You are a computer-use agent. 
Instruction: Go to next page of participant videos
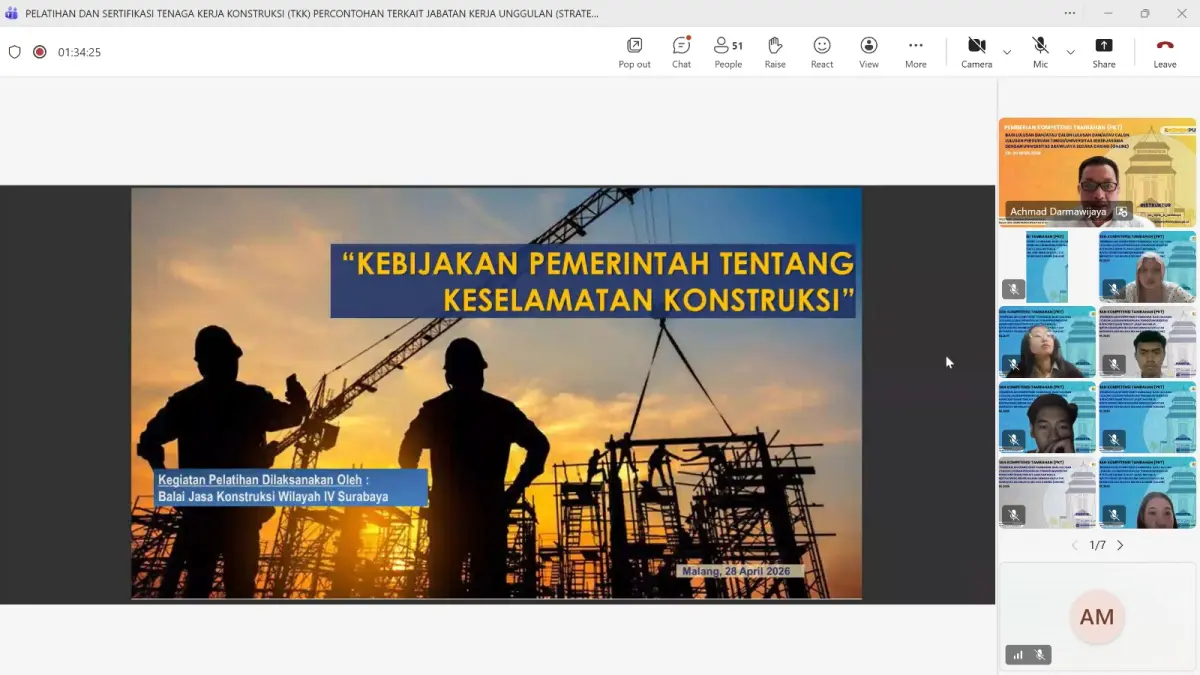tap(1120, 545)
